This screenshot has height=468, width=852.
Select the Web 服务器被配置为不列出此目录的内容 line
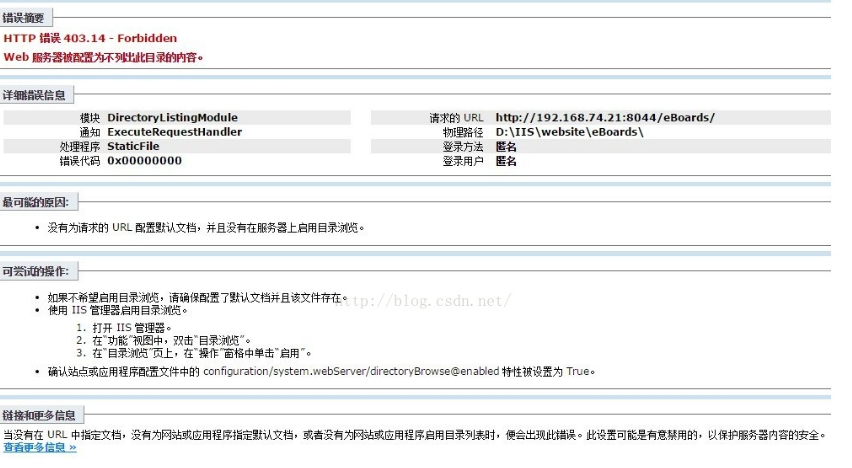pyautogui.click(x=103, y=57)
